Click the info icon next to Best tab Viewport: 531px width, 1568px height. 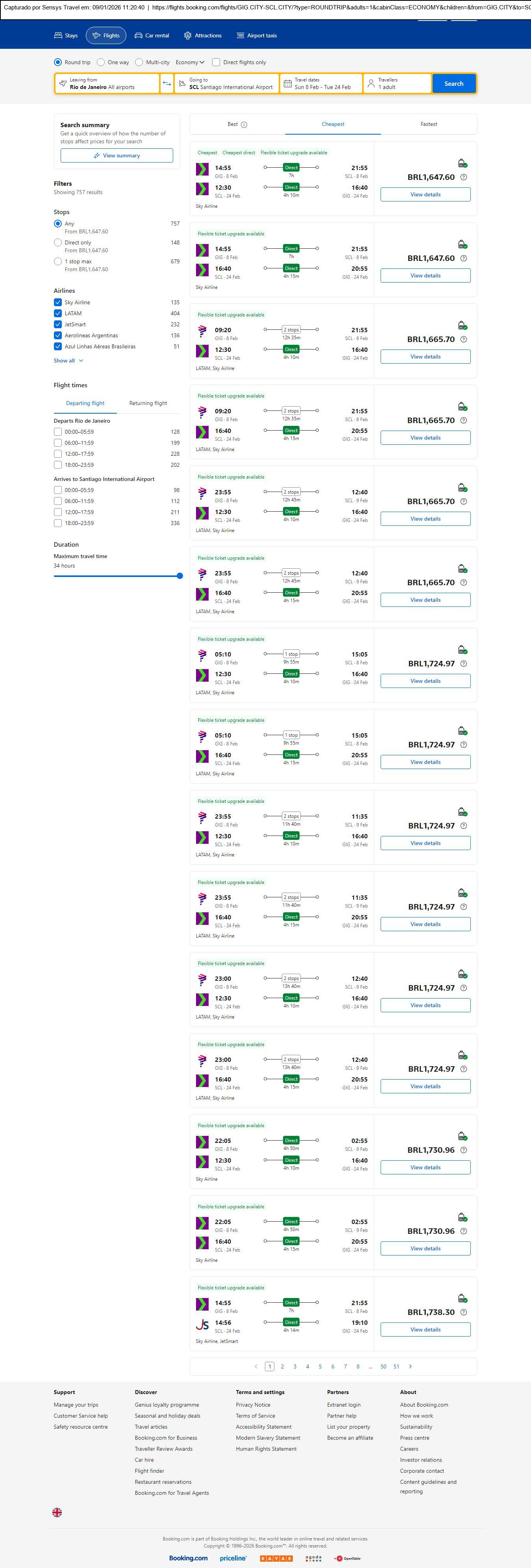244,125
